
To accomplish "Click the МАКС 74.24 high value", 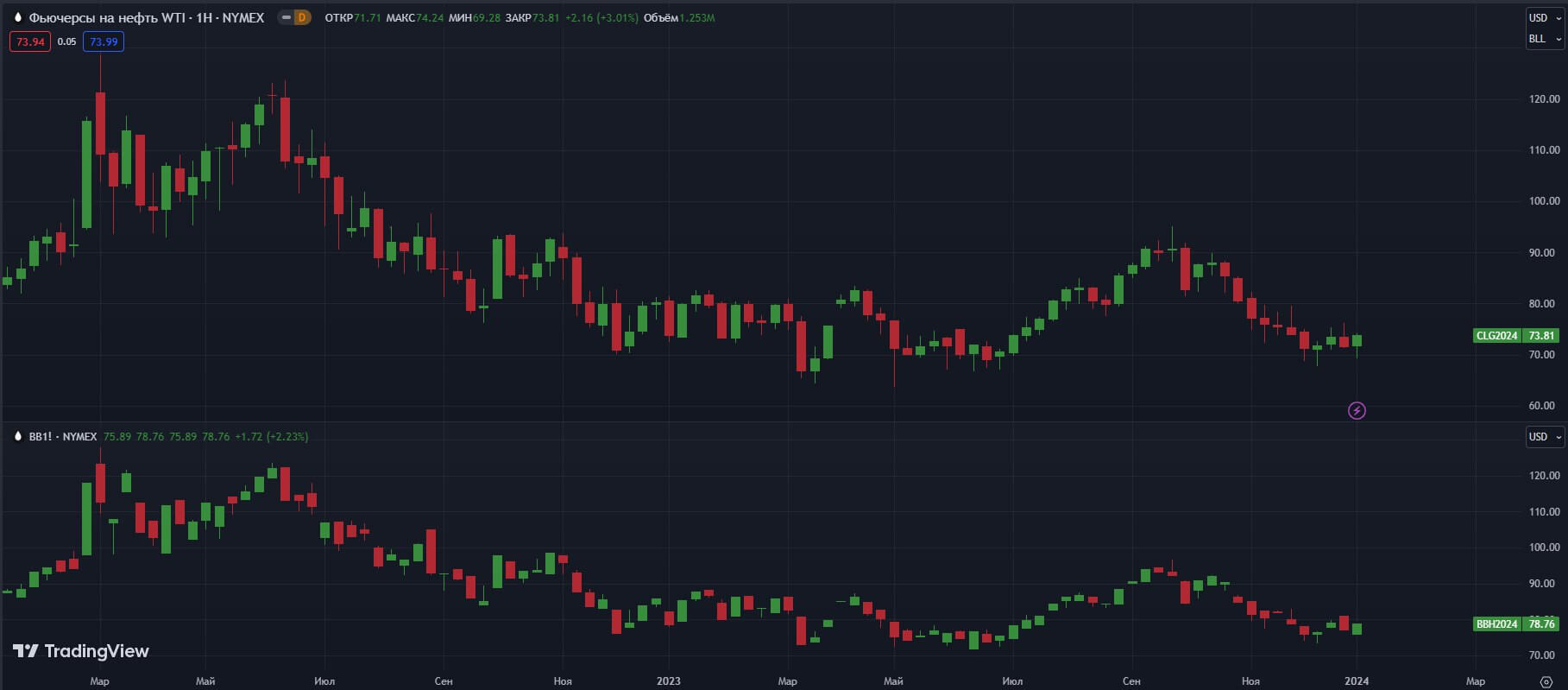I will point(415,17).
